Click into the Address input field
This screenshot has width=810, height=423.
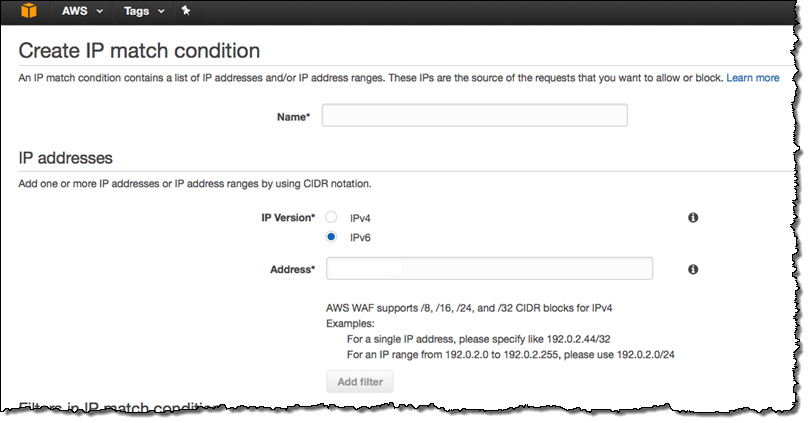tap(489, 269)
